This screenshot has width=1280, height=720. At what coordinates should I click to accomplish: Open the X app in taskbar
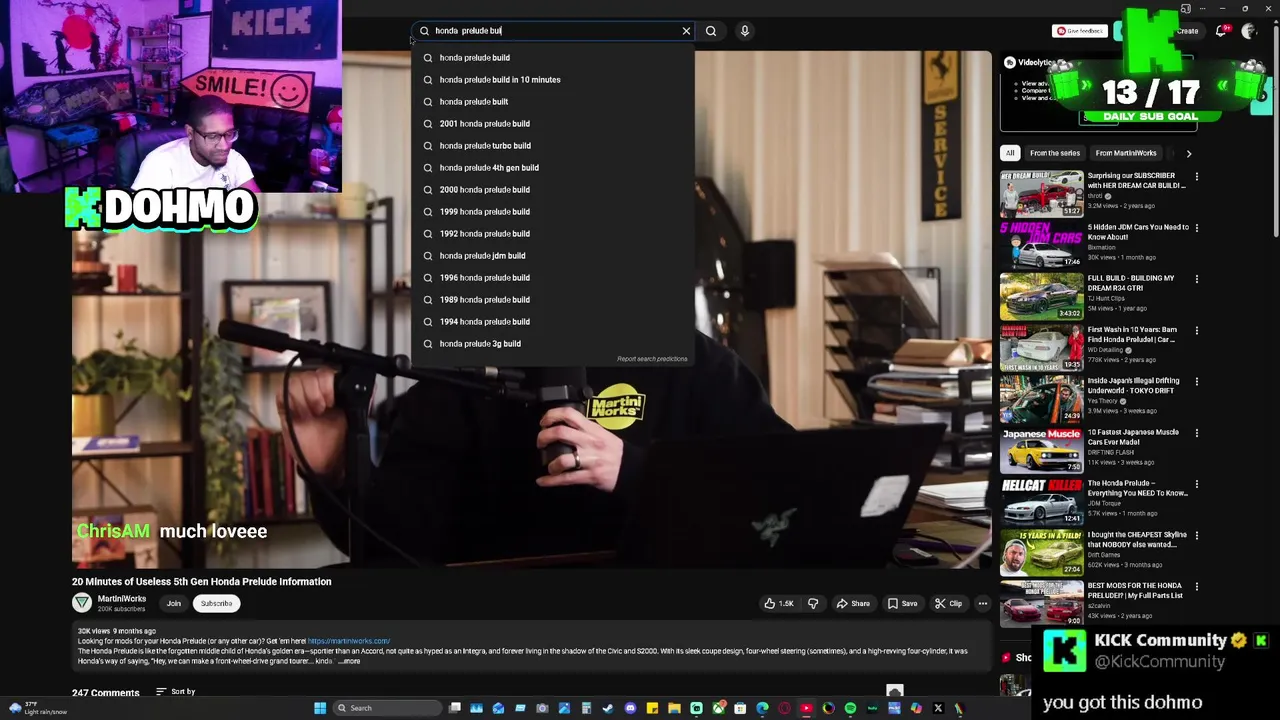(x=938, y=708)
